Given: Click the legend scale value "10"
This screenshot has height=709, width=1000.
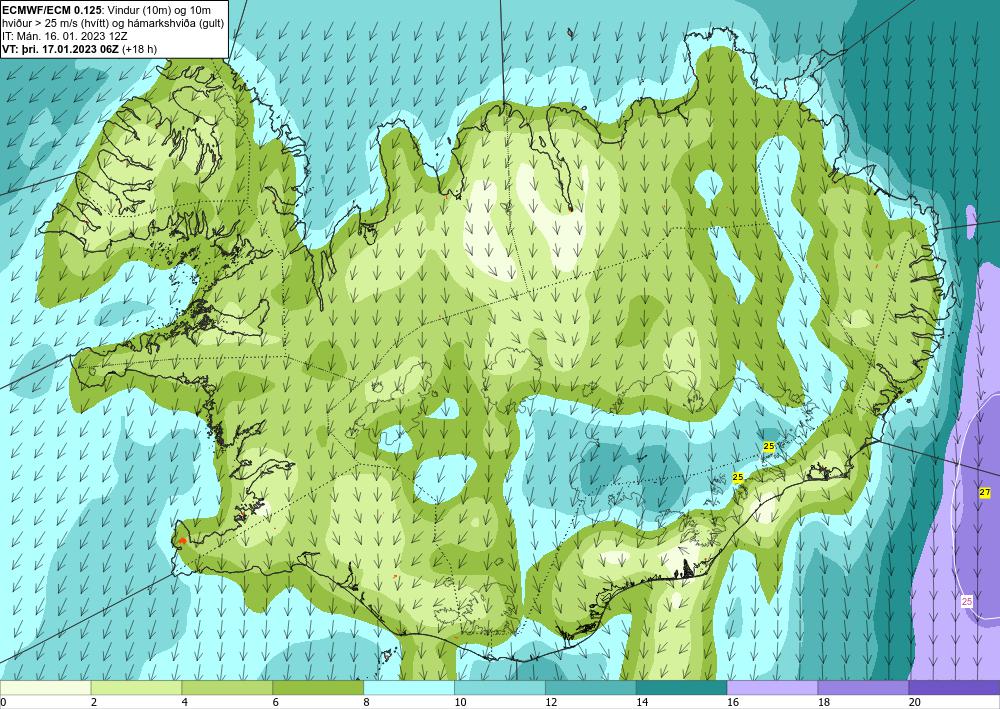Looking at the screenshot, I should (460, 702).
